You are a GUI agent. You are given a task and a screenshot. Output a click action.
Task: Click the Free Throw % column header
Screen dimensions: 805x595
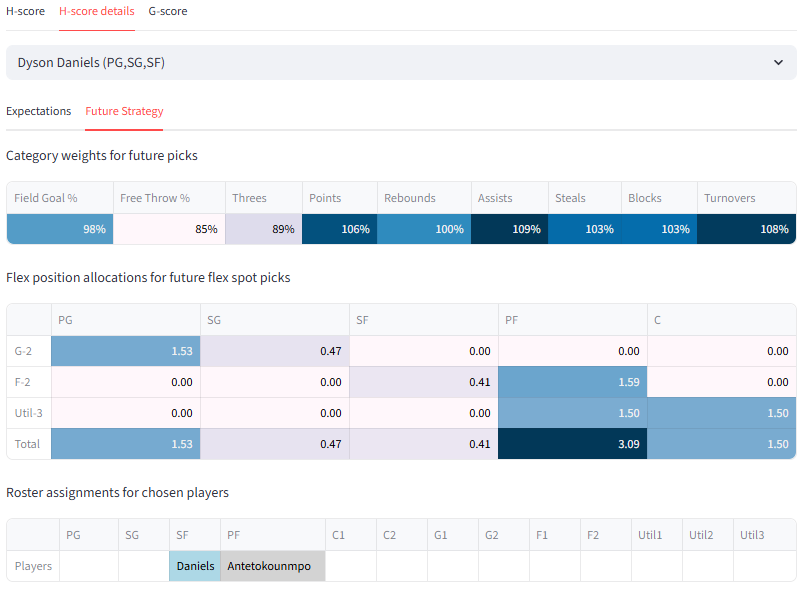pos(155,198)
